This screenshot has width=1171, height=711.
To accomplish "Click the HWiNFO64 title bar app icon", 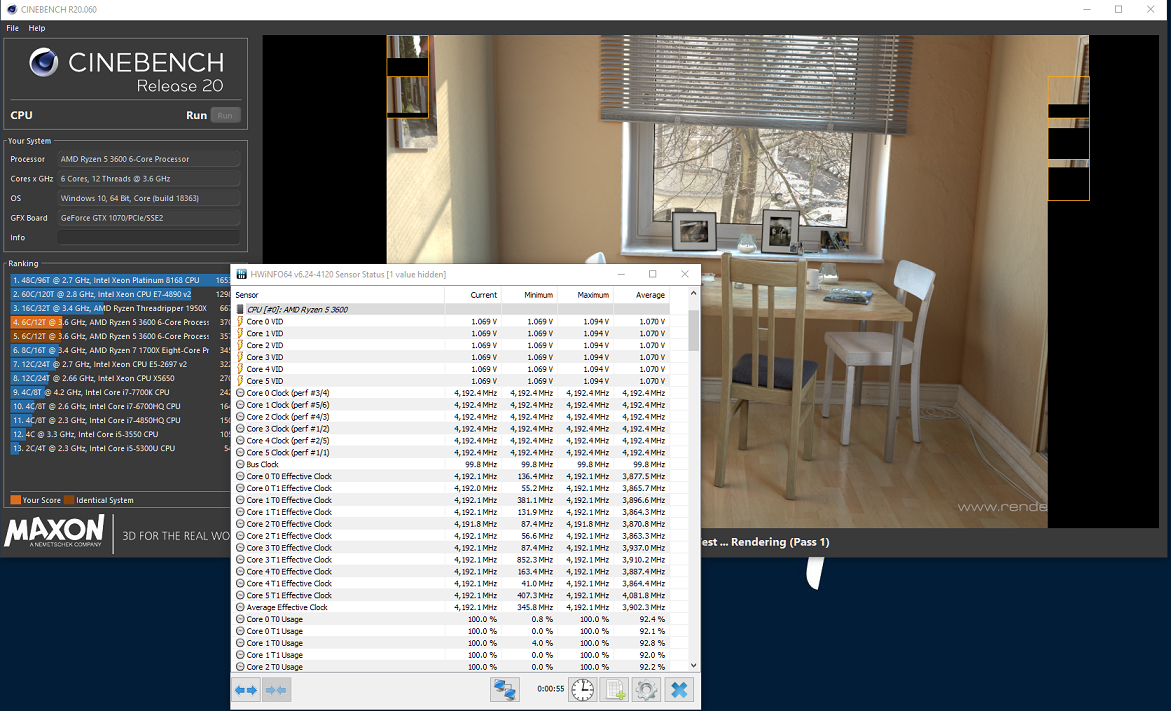I will [x=241, y=274].
